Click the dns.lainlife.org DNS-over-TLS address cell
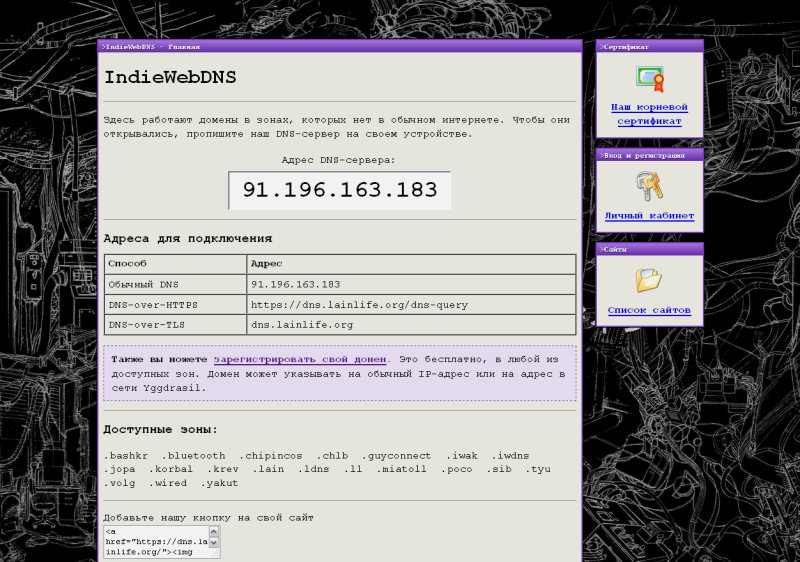 (411, 325)
